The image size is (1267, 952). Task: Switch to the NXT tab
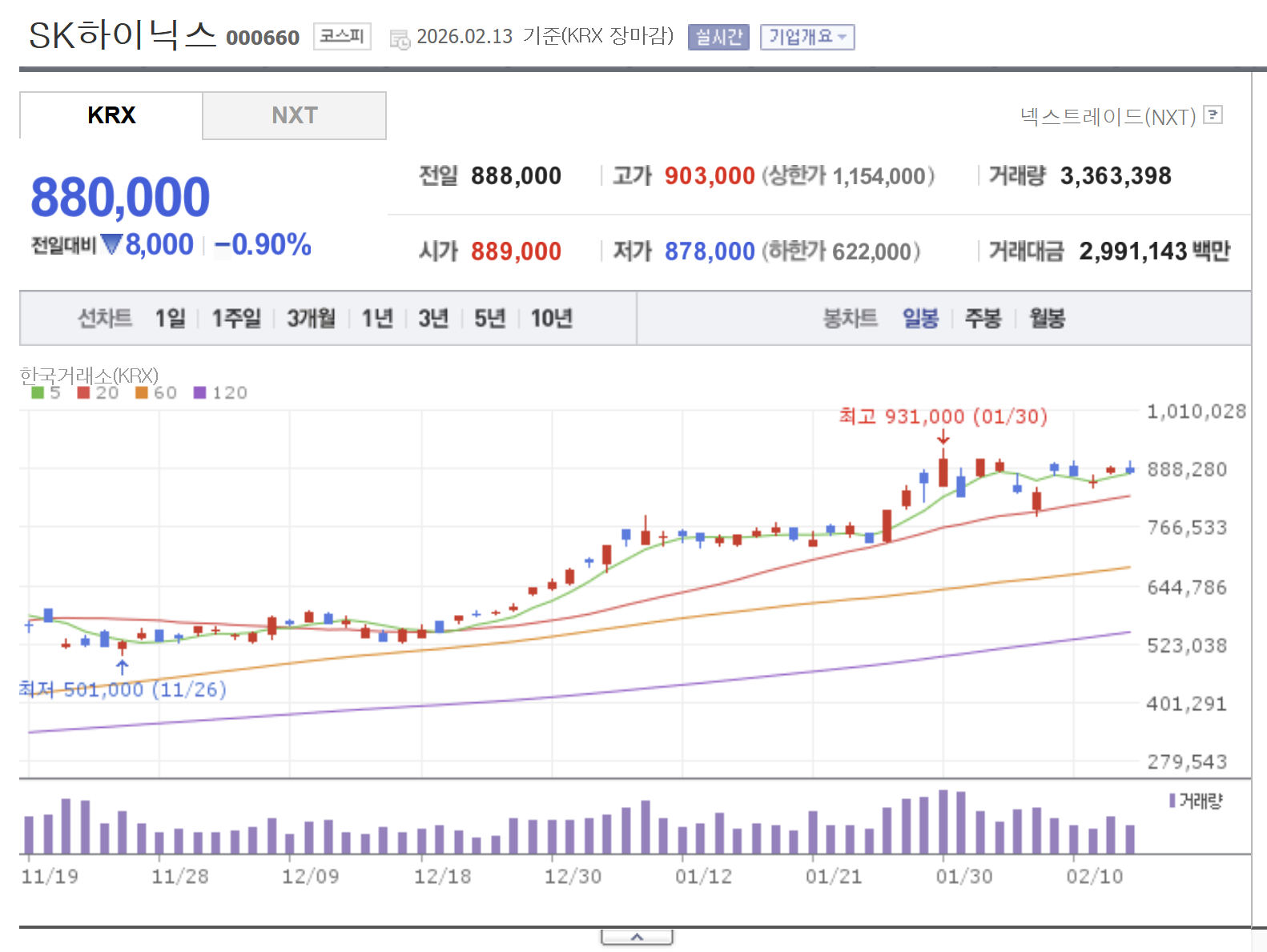tap(294, 115)
